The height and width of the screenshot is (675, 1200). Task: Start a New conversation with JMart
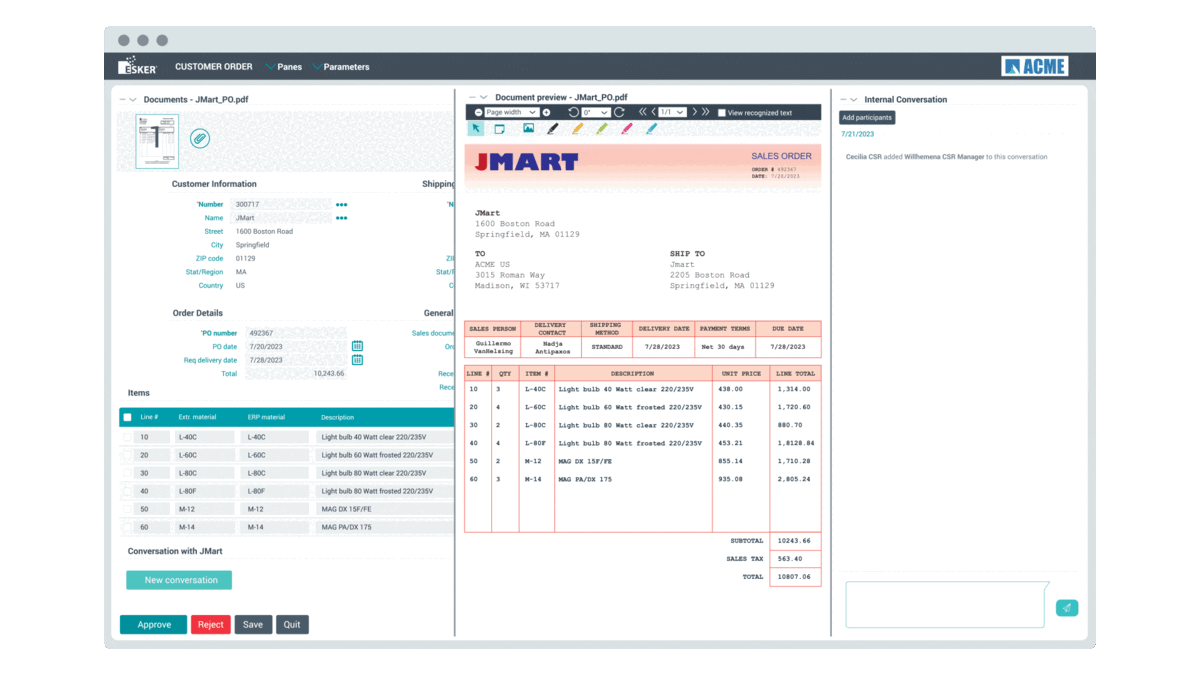179,580
